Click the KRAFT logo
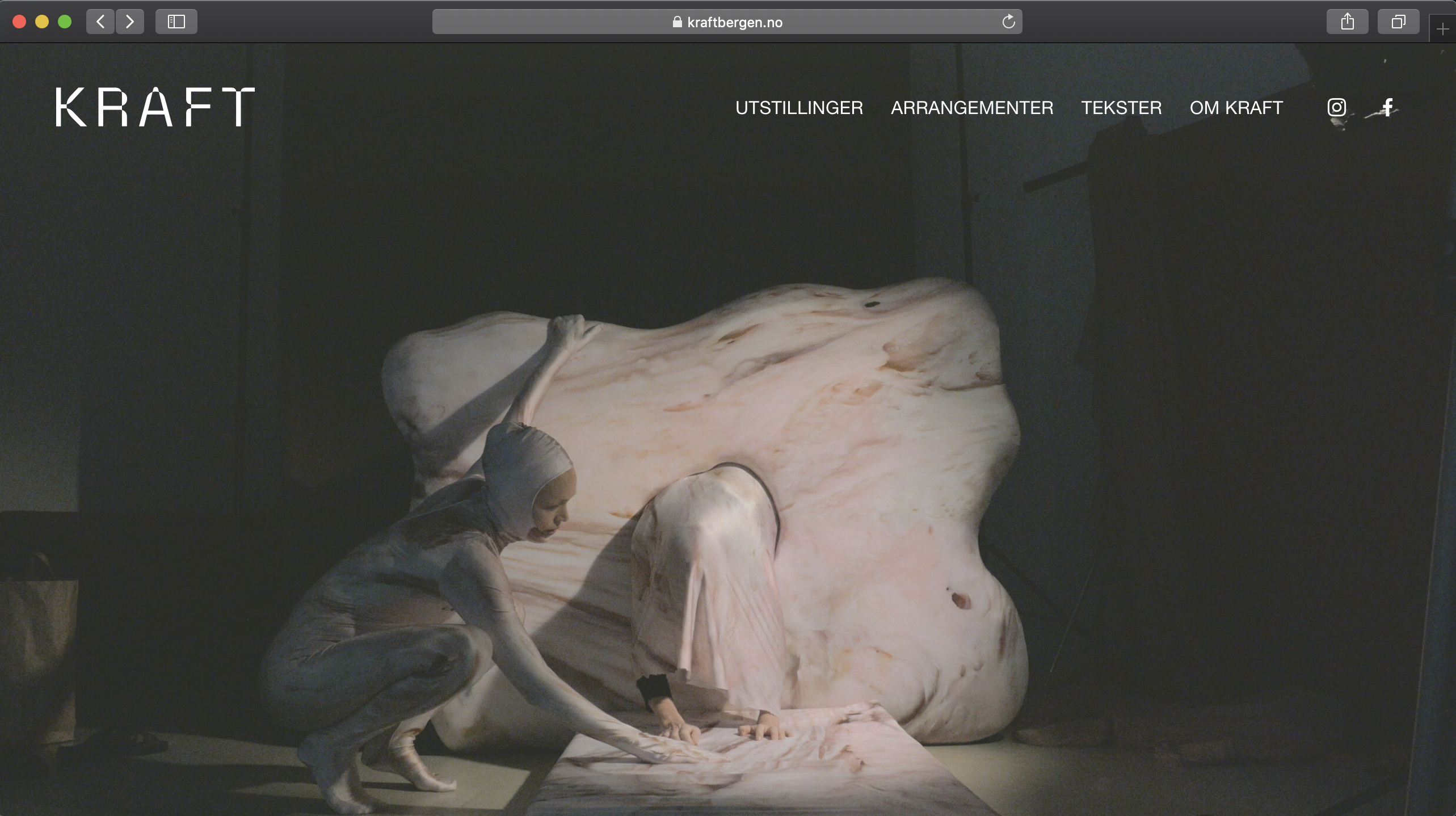Screen dimensions: 1456x816 coord(155,107)
